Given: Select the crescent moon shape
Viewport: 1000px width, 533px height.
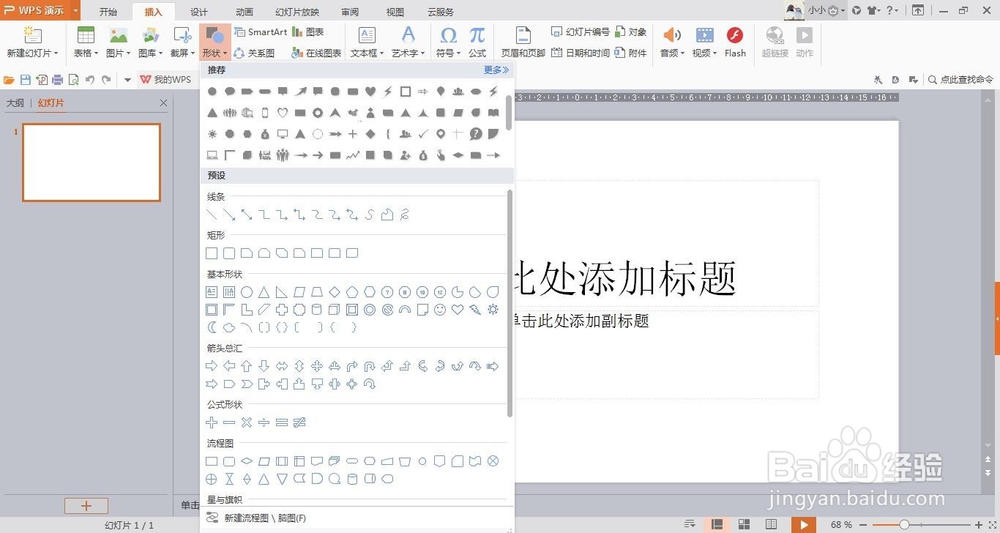Looking at the screenshot, I should point(212,328).
